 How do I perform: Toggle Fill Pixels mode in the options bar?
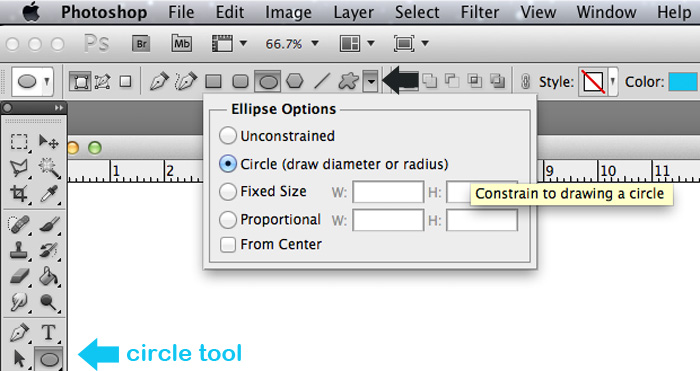pyautogui.click(x=125, y=82)
